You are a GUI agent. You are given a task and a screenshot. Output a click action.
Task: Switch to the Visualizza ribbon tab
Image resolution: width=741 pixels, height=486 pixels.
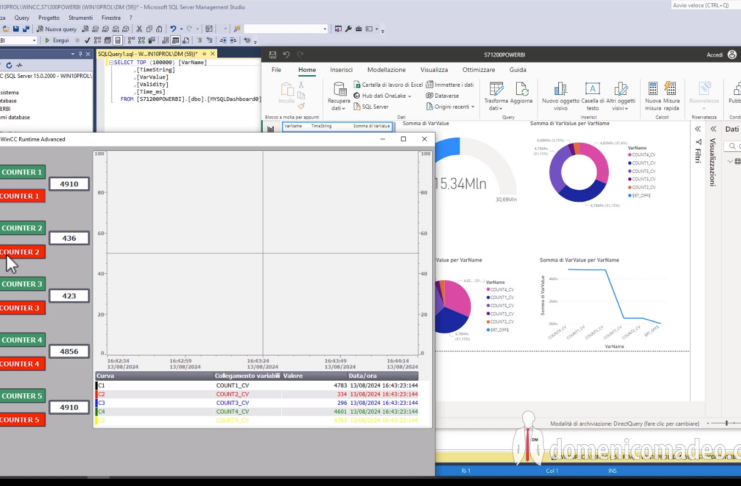(x=434, y=69)
